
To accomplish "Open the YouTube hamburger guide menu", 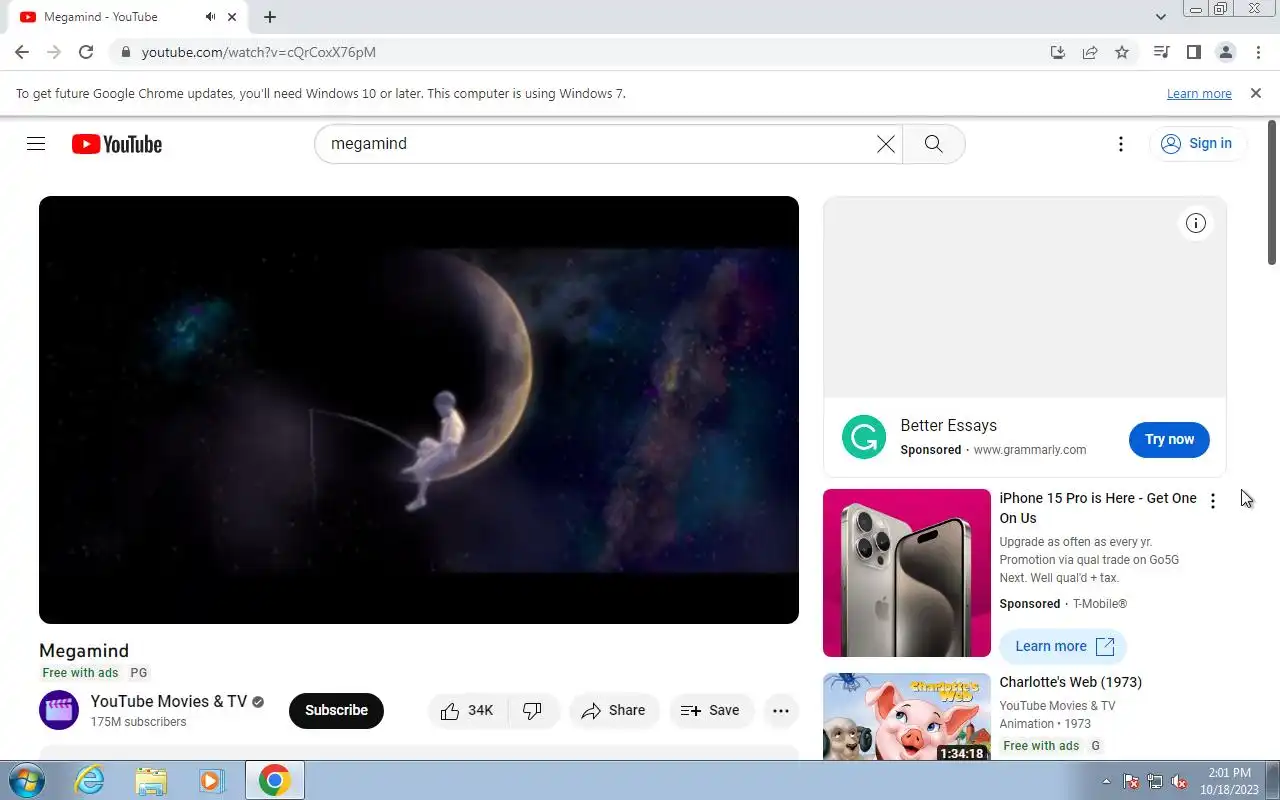I will point(36,144).
